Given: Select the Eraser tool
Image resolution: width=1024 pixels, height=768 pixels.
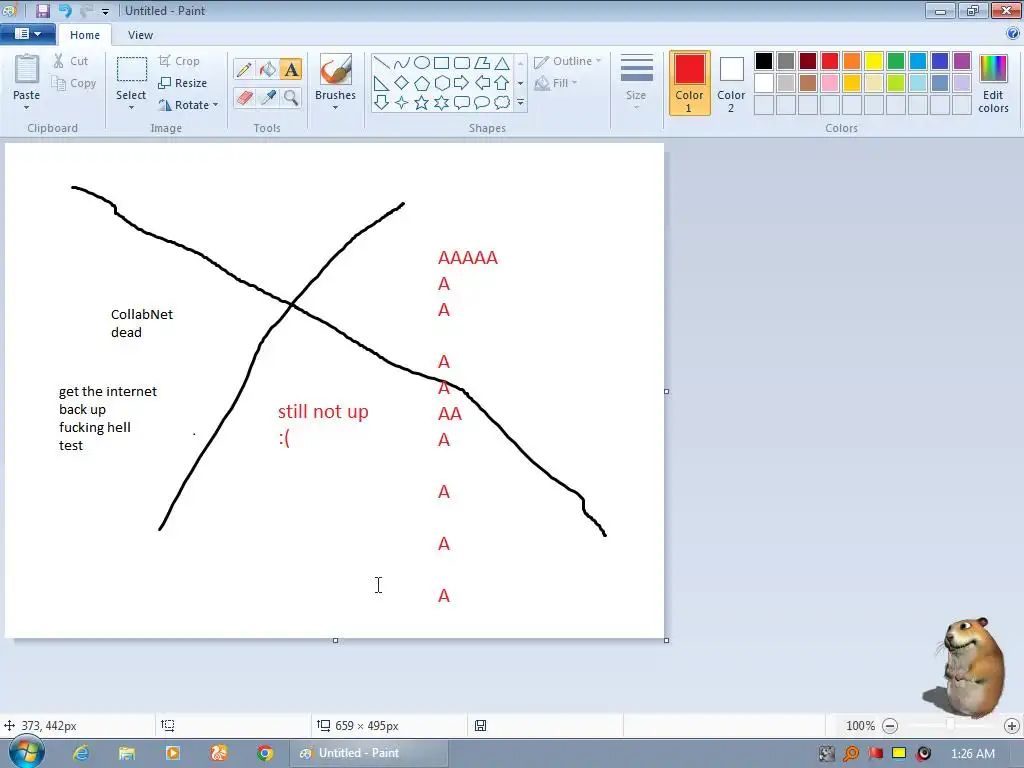Looking at the screenshot, I should pos(244,98).
